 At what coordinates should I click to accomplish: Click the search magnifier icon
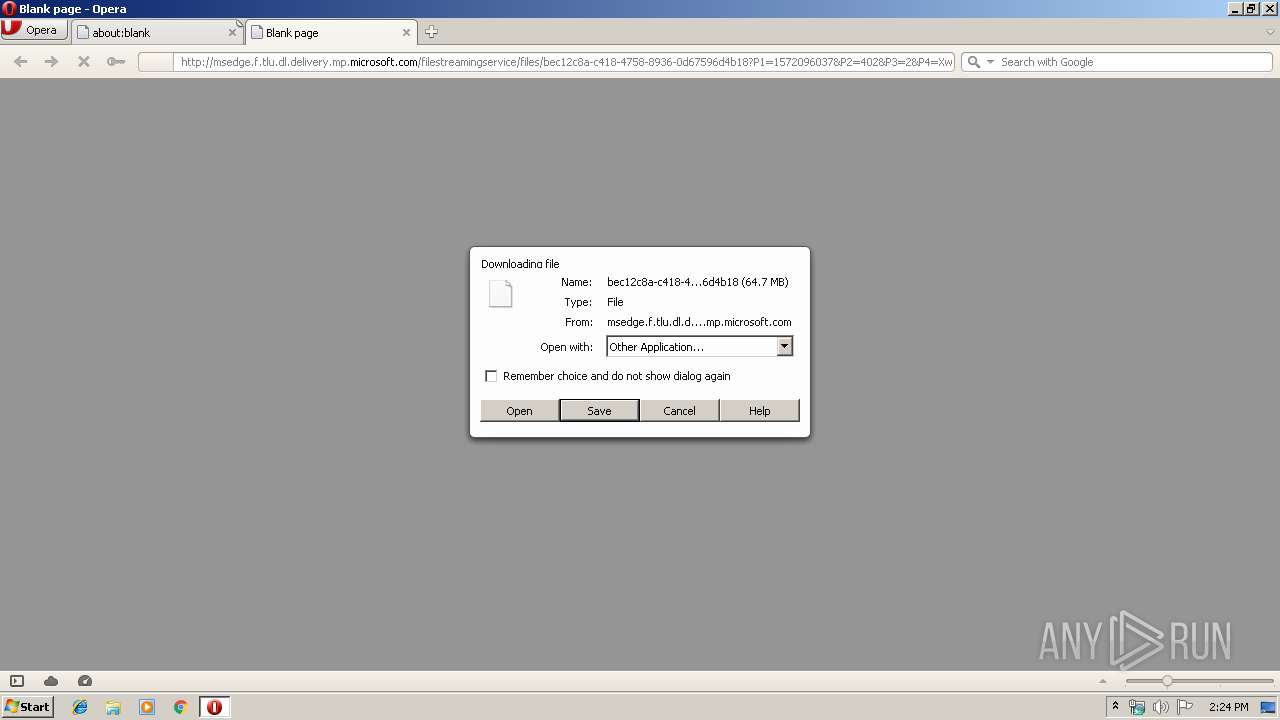coord(973,62)
